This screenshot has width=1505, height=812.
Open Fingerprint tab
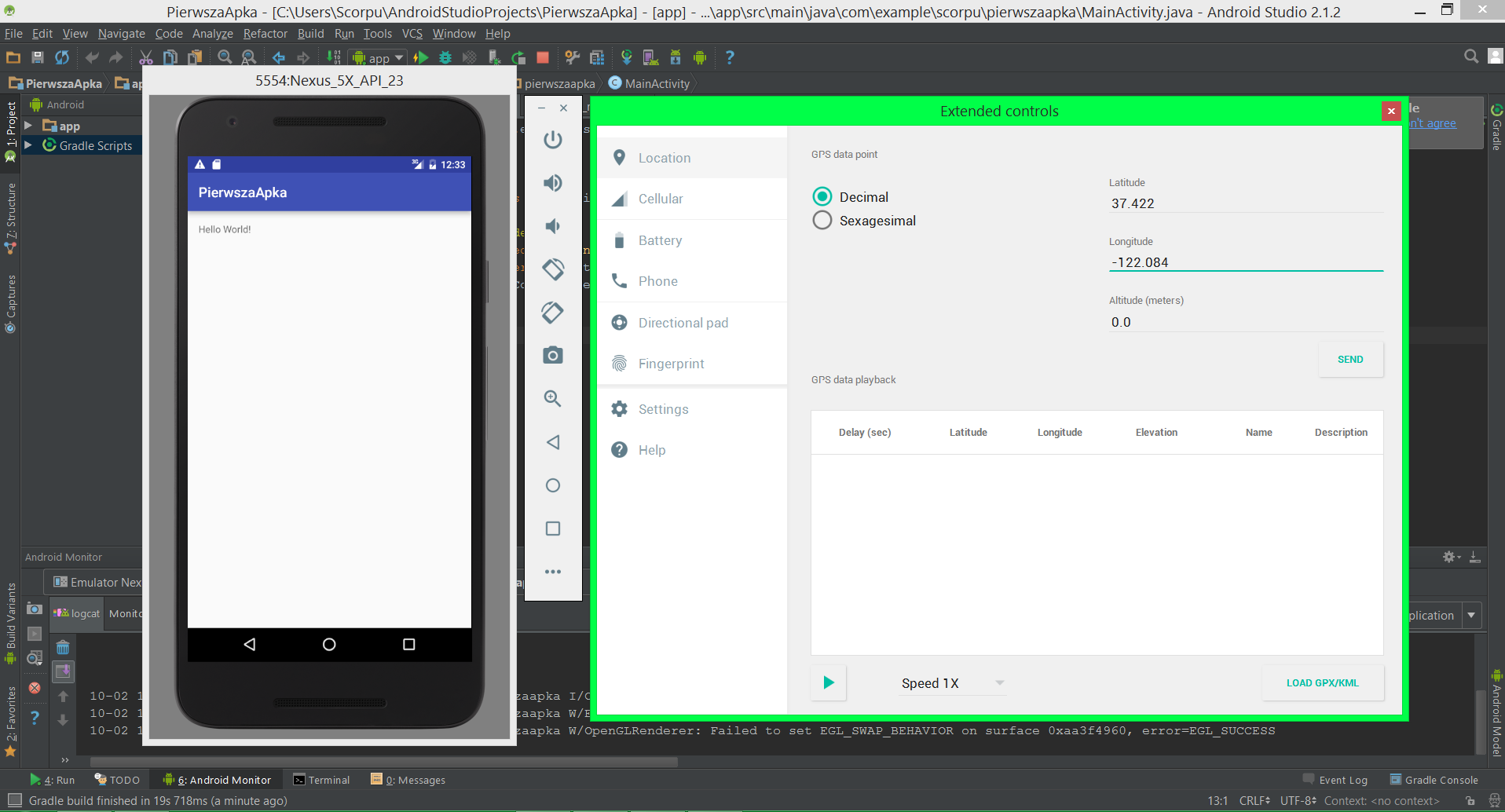(692, 364)
